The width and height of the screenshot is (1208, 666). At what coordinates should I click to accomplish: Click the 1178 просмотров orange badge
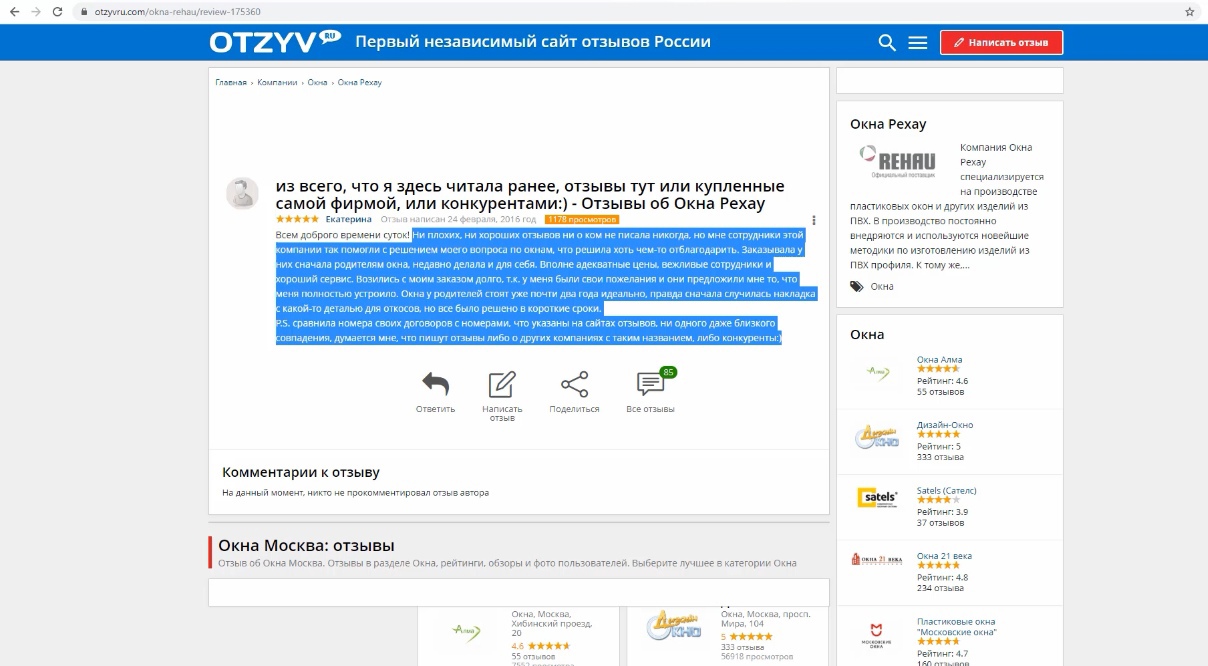[582, 219]
